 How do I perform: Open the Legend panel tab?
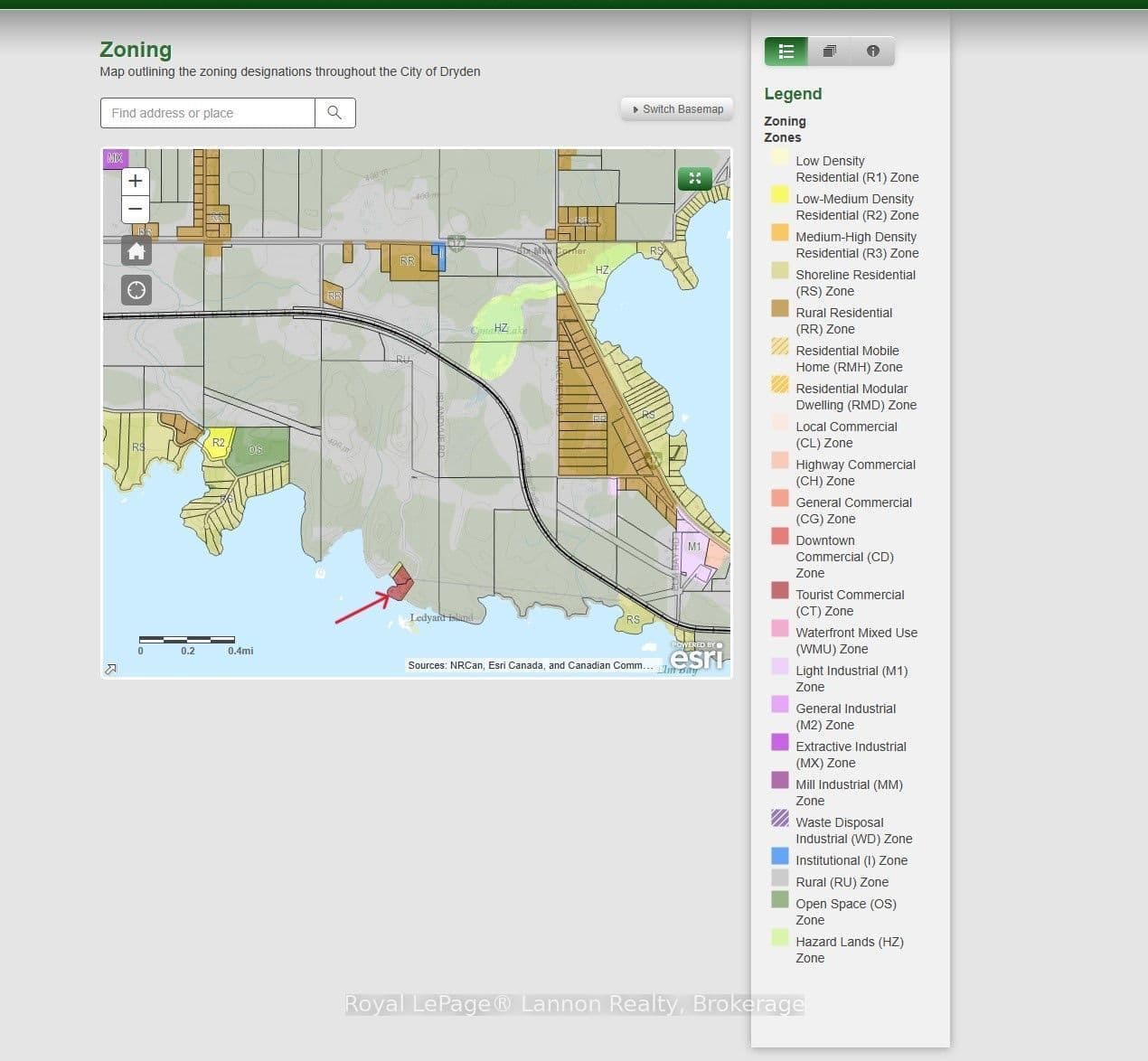(x=786, y=52)
